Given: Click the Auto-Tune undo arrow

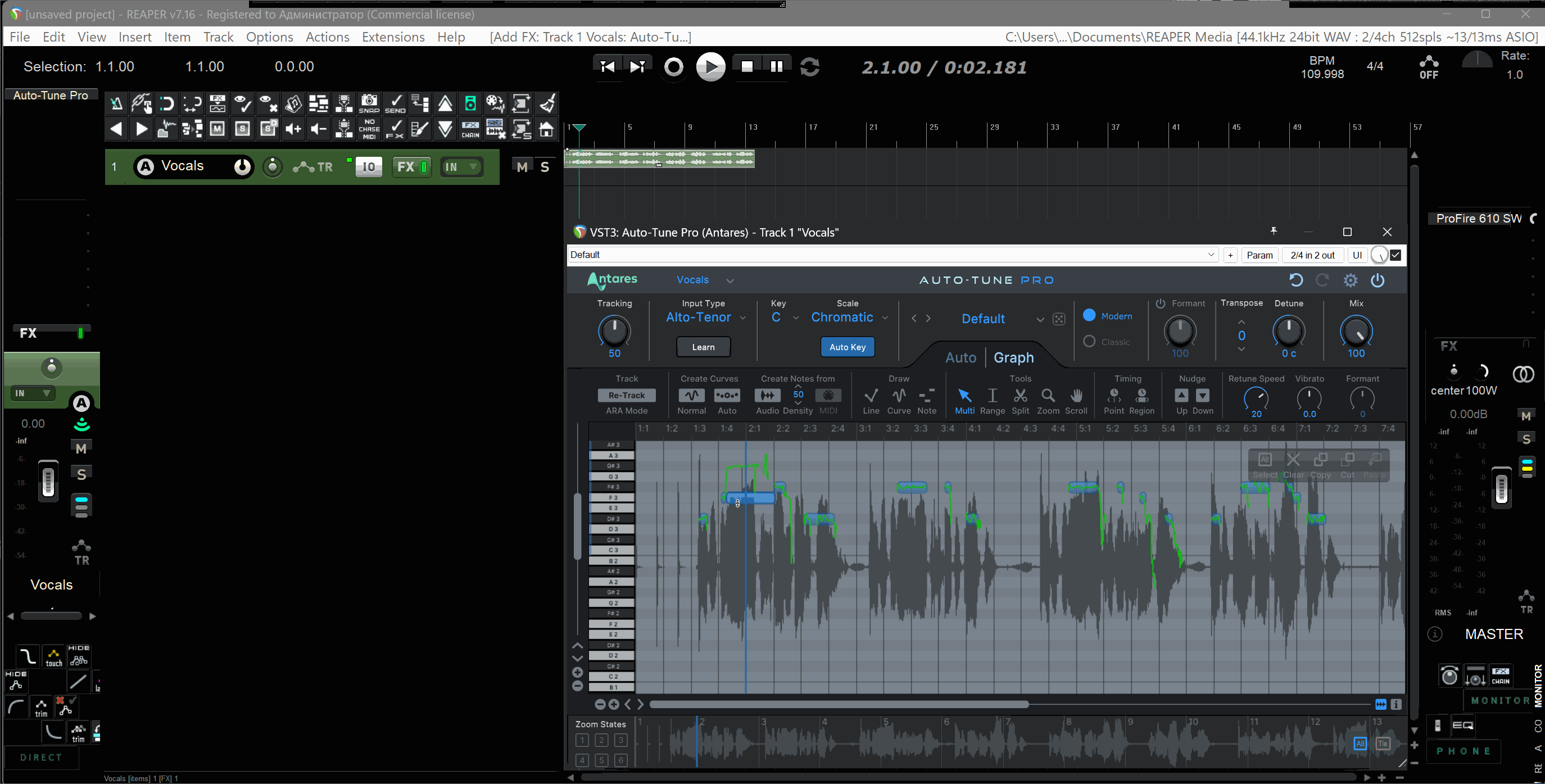Looking at the screenshot, I should click(1295, 280).
